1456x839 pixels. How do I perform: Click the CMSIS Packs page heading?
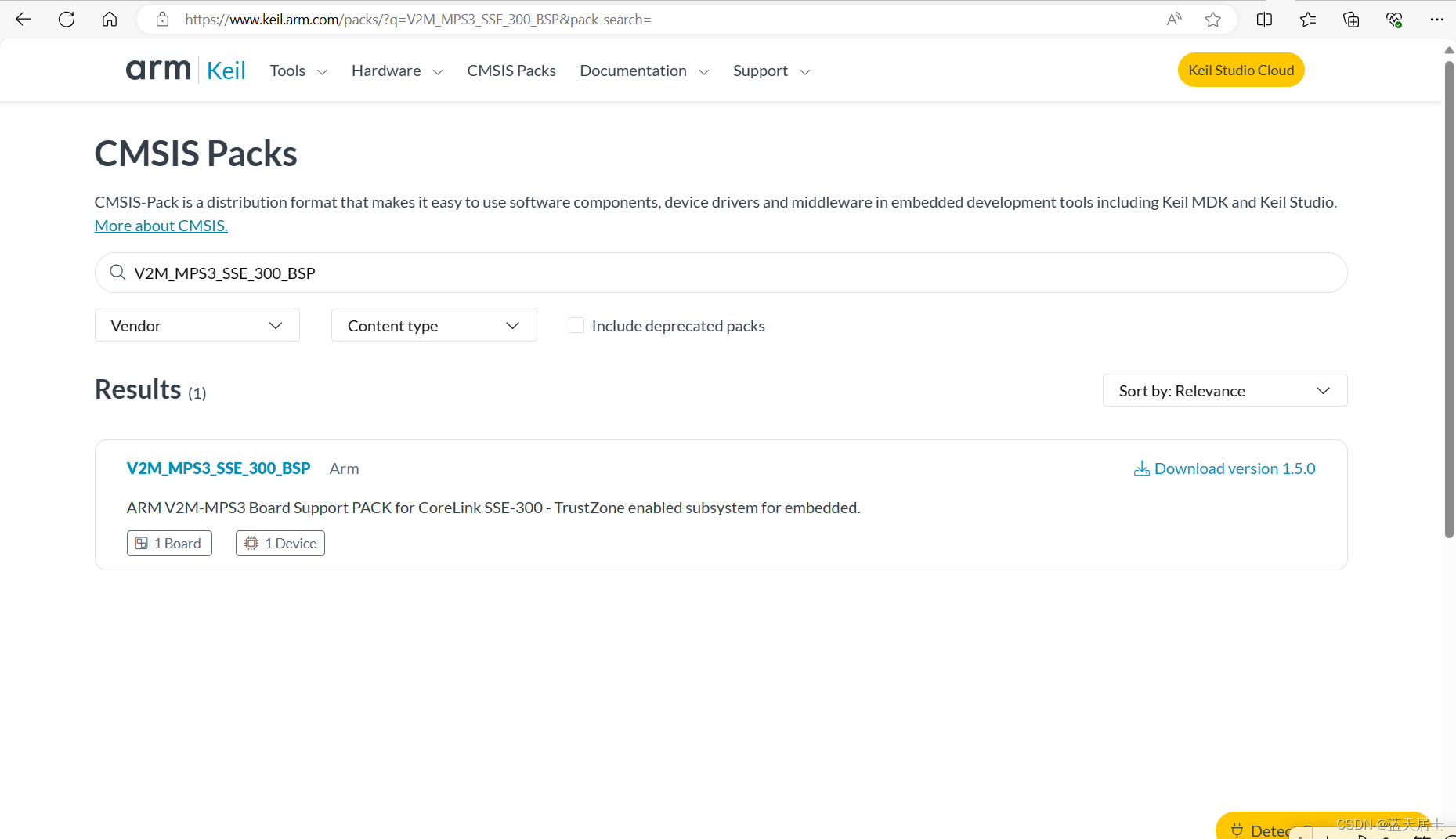coord(196,153)
